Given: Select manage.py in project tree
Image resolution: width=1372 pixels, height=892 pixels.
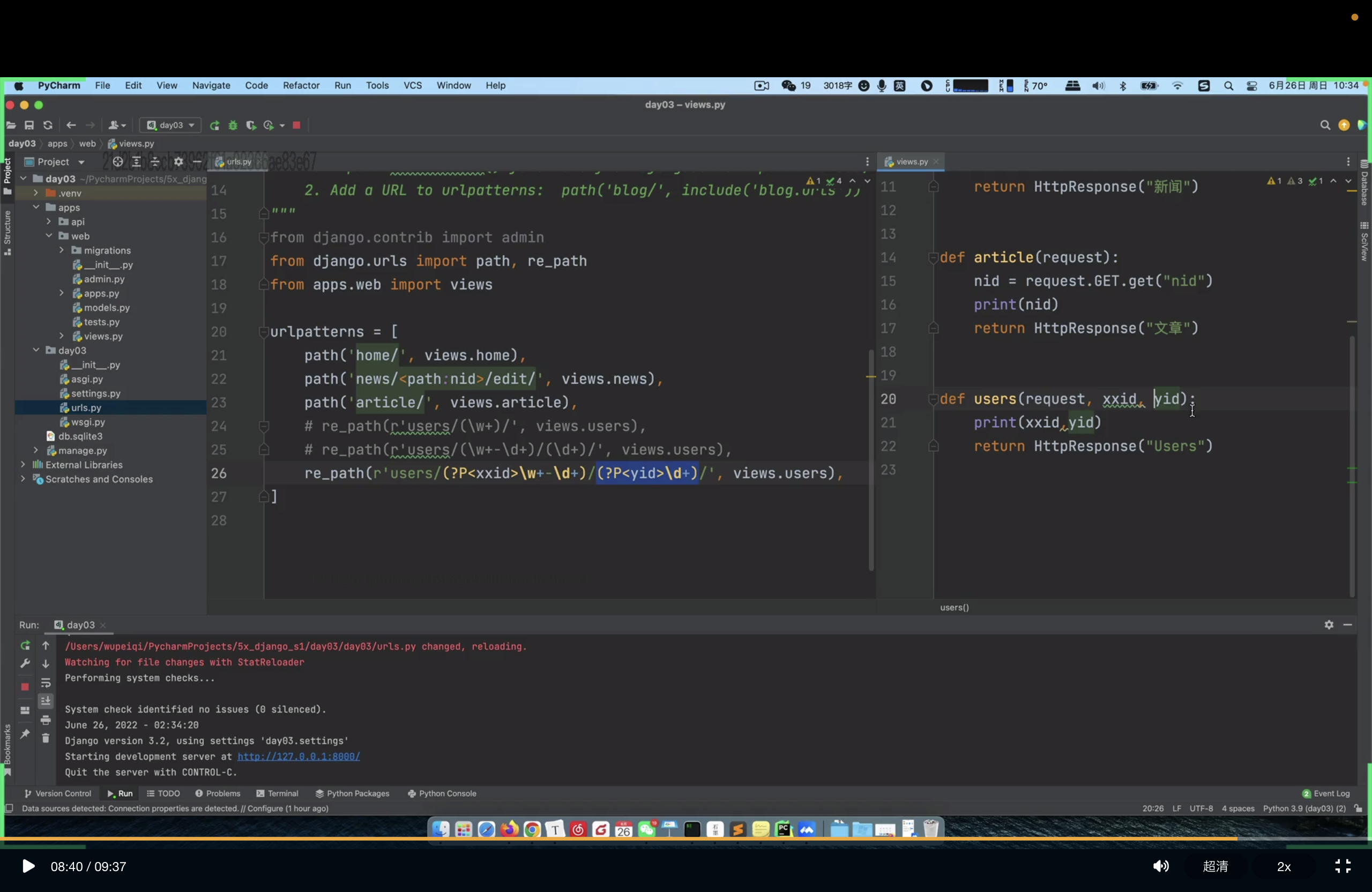Looking at the screenshot, I should [x=83, y=451].
